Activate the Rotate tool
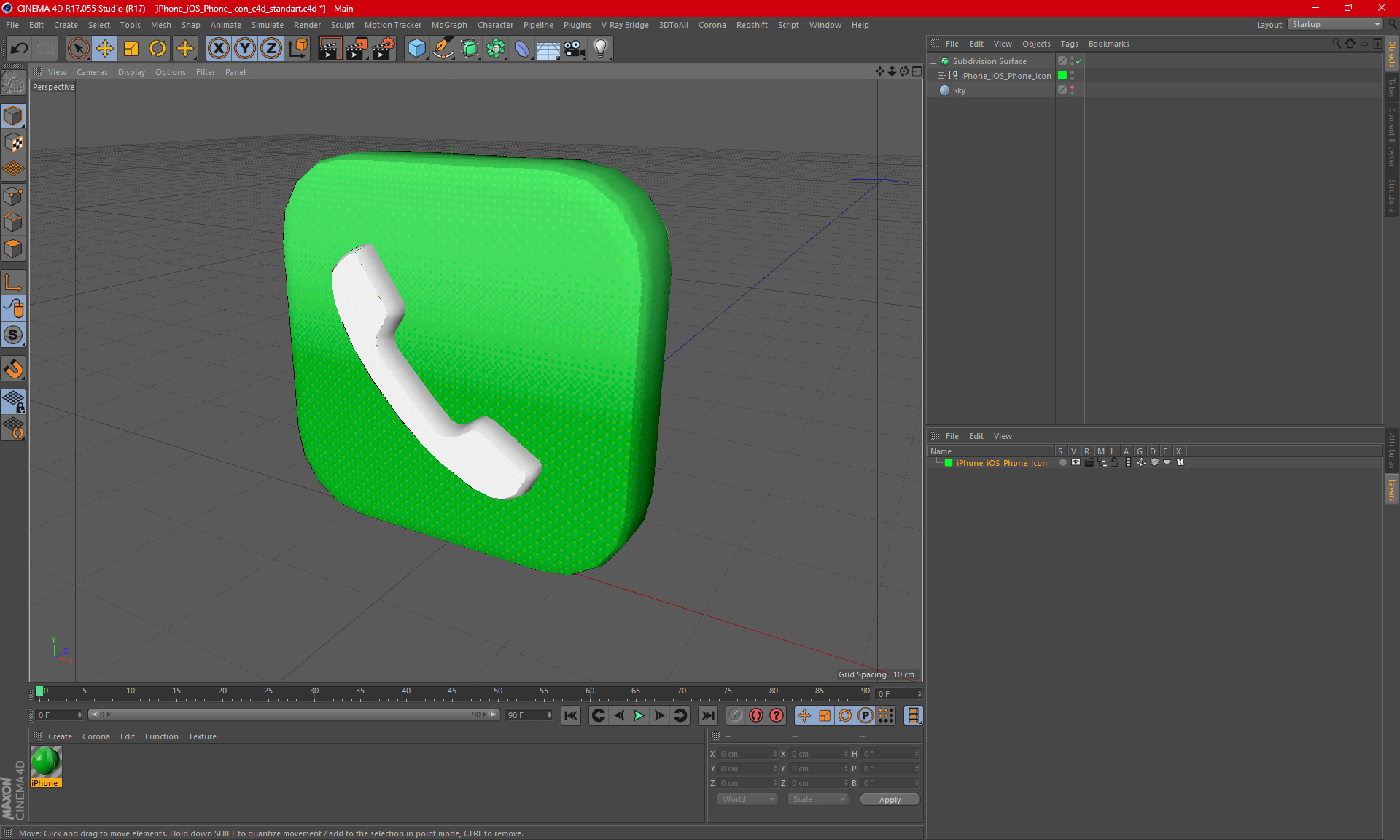The height and width of the screenshot is (840, 1400). [x=157, y=49]
